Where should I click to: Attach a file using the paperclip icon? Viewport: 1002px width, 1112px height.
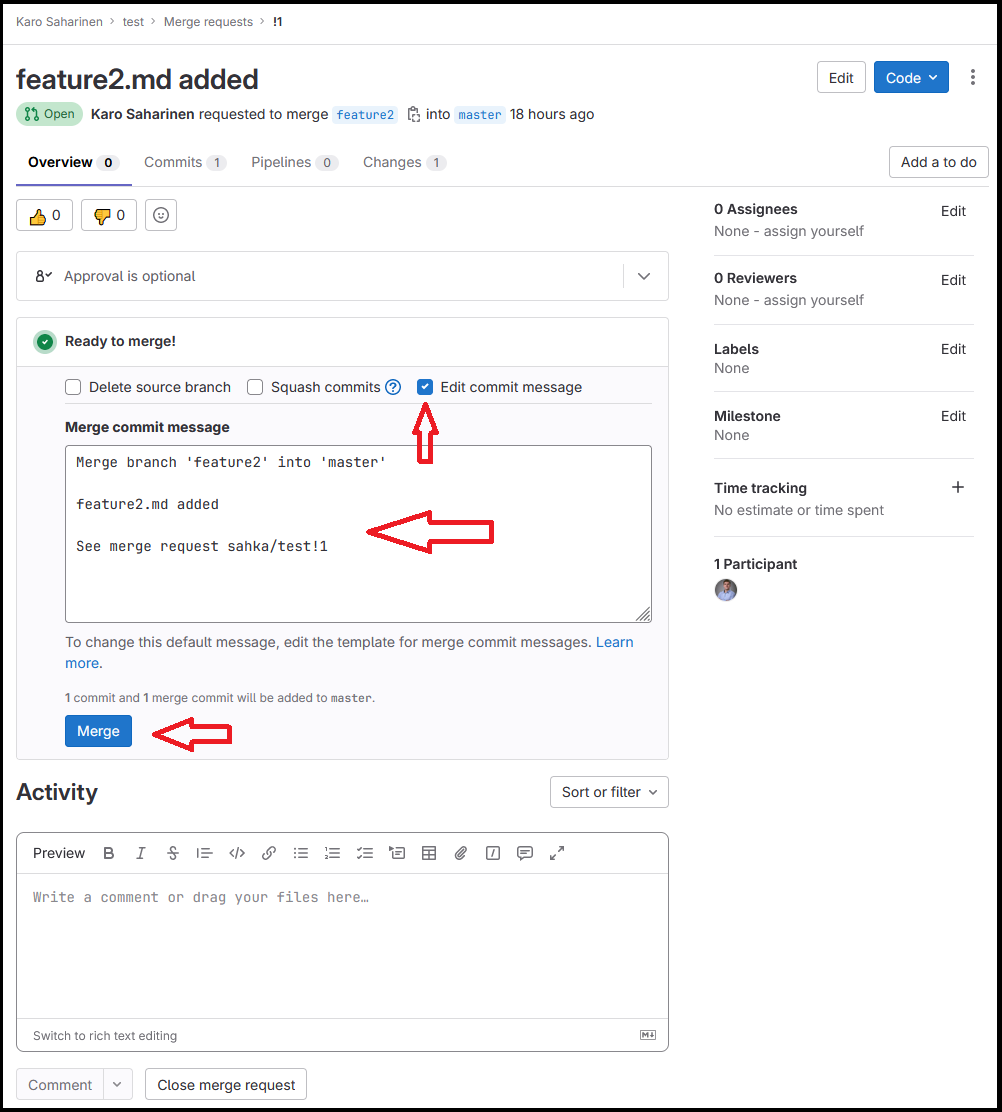tap(461, 853)
